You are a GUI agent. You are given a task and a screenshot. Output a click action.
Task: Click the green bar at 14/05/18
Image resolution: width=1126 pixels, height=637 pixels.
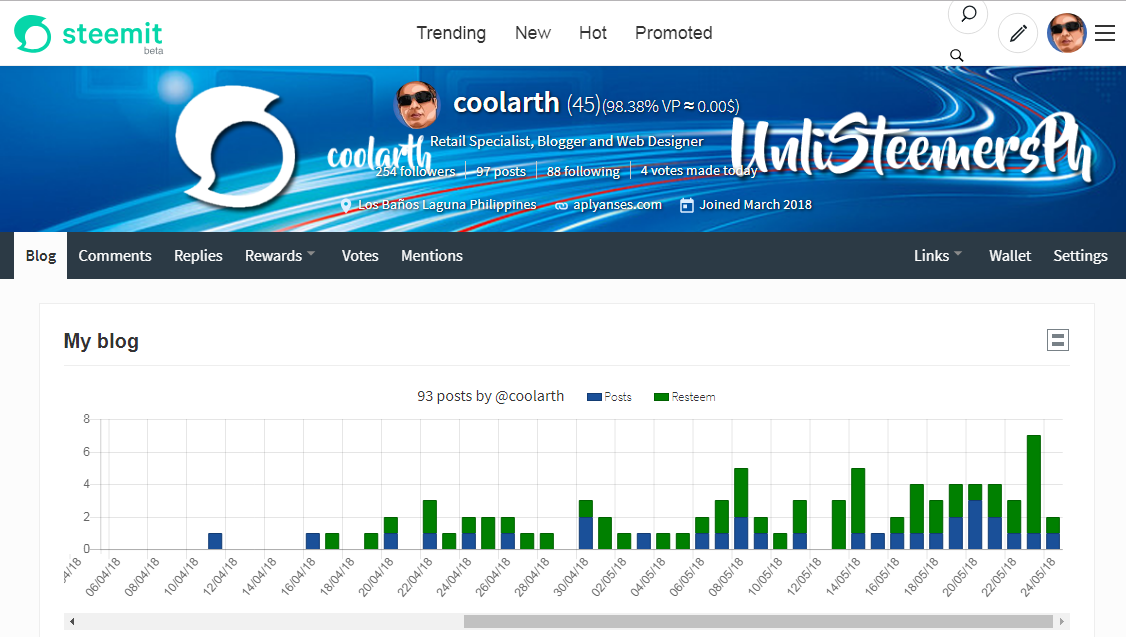(857, 501)
